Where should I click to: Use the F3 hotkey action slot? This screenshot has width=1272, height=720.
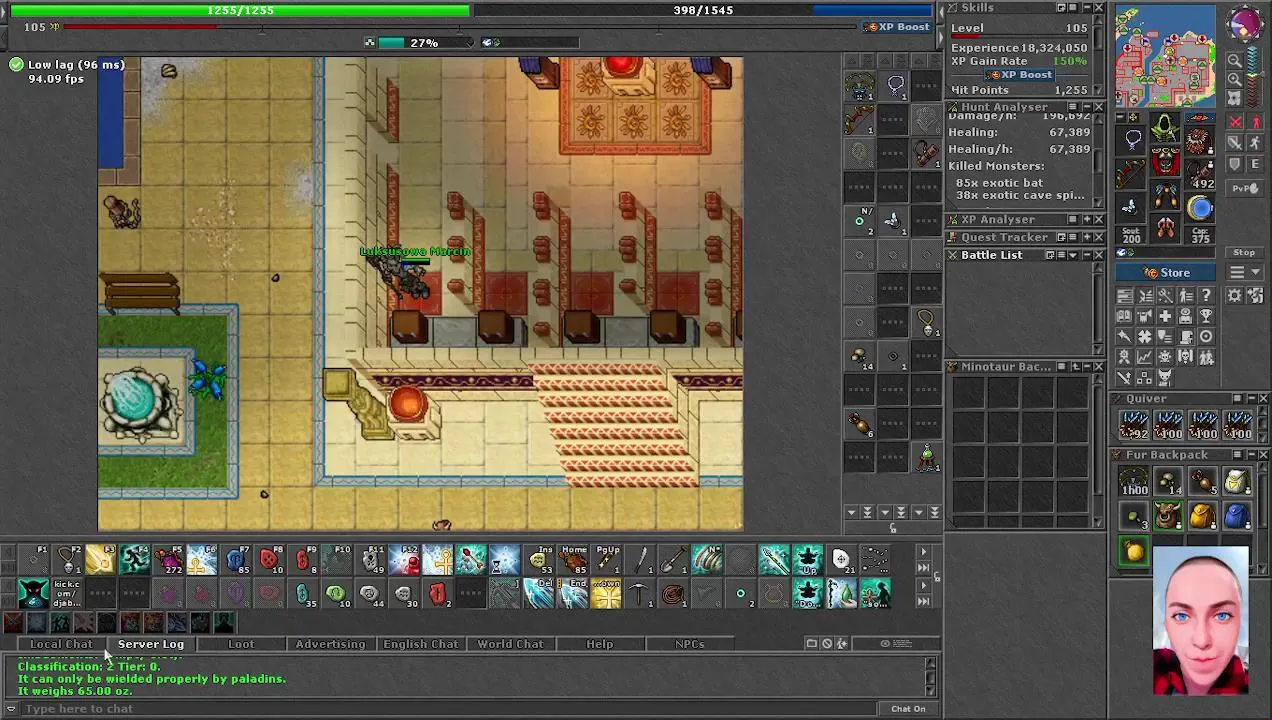[x=101, y=560]
